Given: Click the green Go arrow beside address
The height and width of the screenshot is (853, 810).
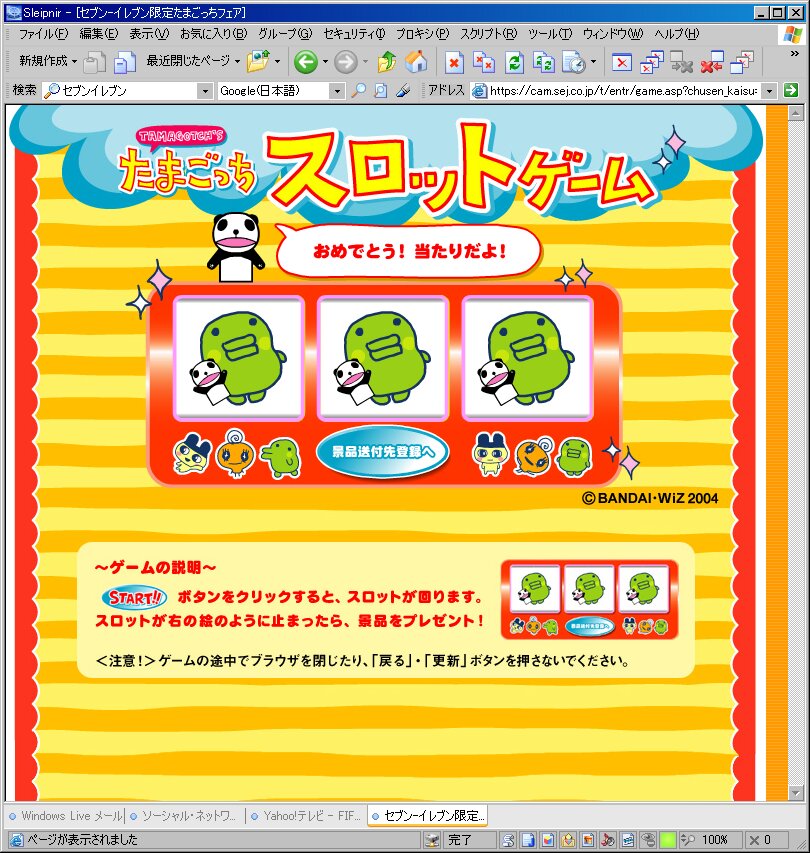Looking at the screenshot, I should click(x=791, y=90).
